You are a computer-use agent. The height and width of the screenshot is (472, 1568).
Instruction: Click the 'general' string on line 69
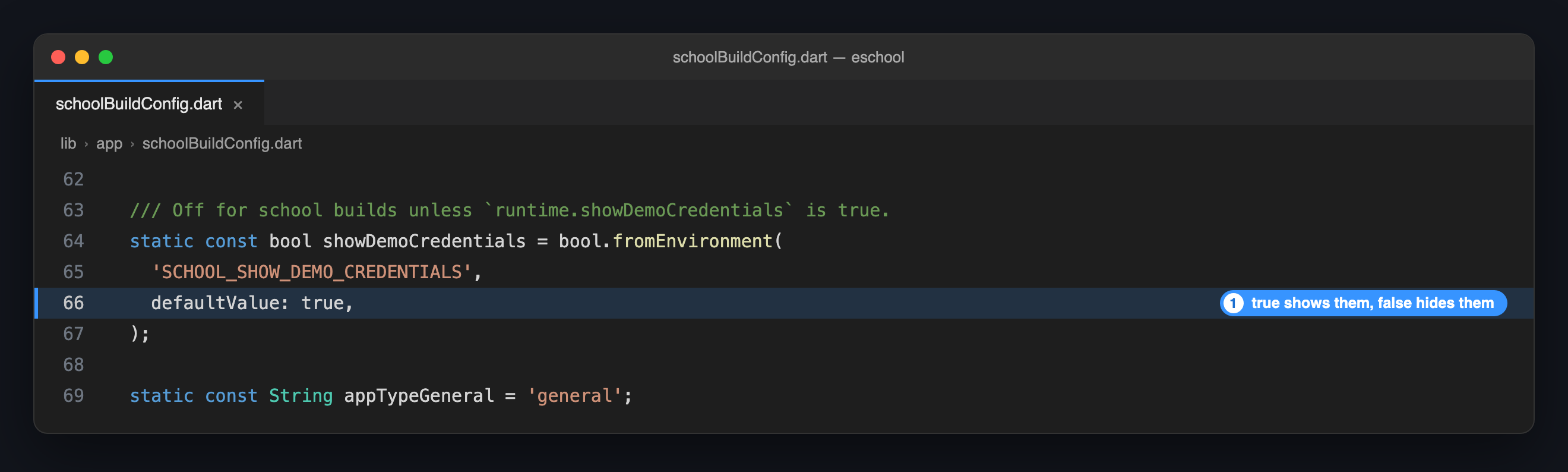[x=574, y=396]
